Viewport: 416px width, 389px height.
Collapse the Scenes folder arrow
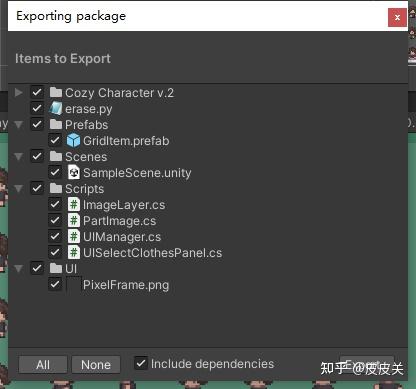tap(19, 157)
